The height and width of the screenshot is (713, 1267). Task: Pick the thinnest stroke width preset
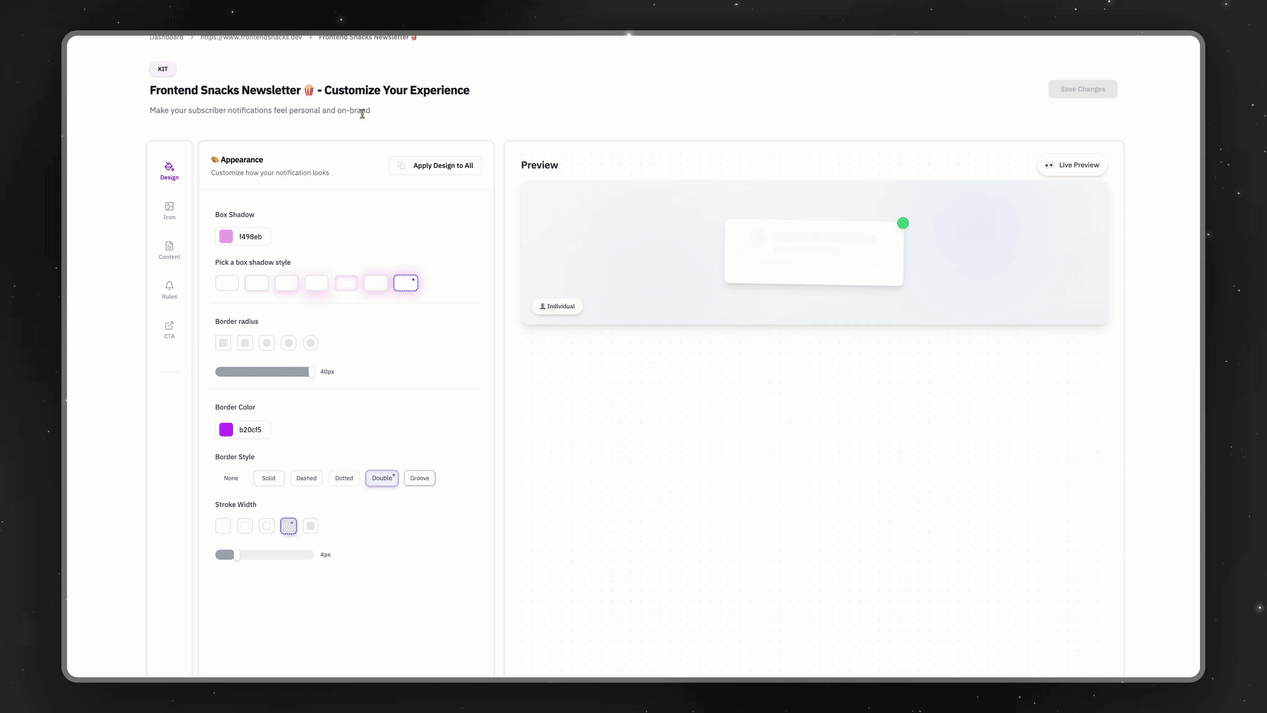coord(223,526)
